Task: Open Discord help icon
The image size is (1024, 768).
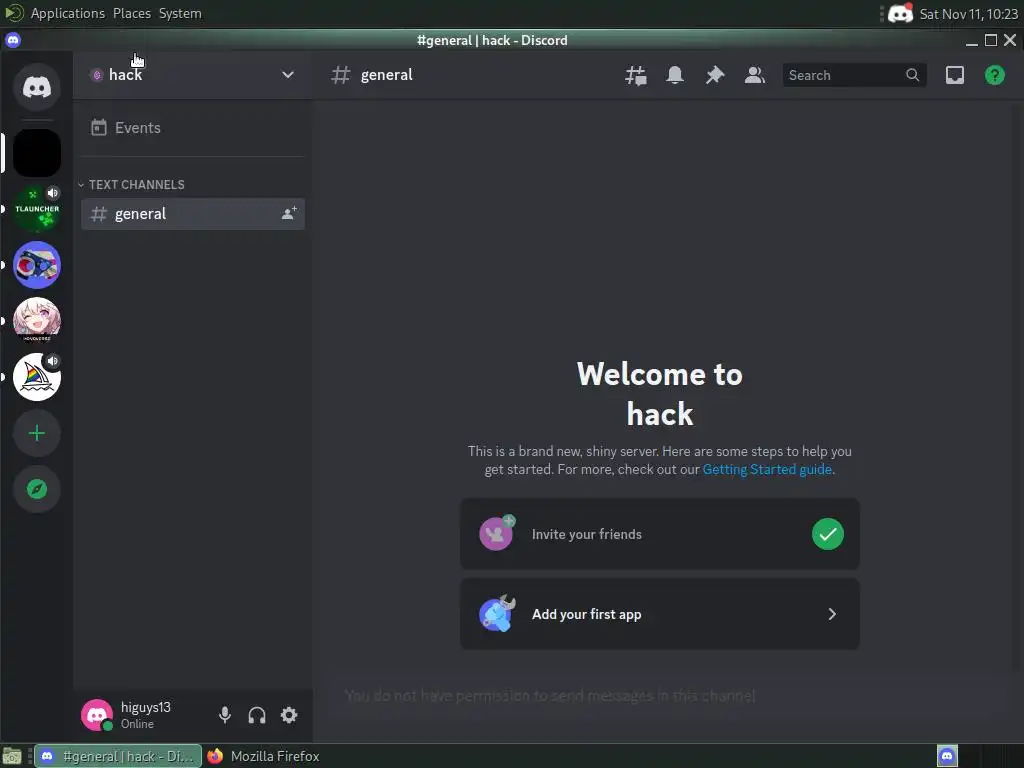Action: [995, 75]
